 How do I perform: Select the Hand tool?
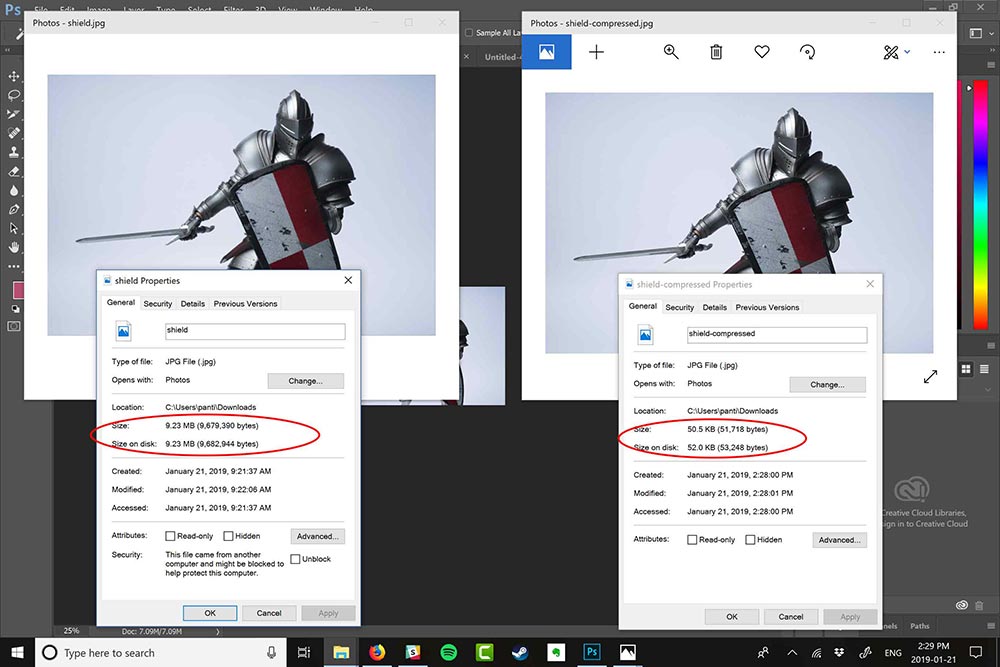point(13,247)
